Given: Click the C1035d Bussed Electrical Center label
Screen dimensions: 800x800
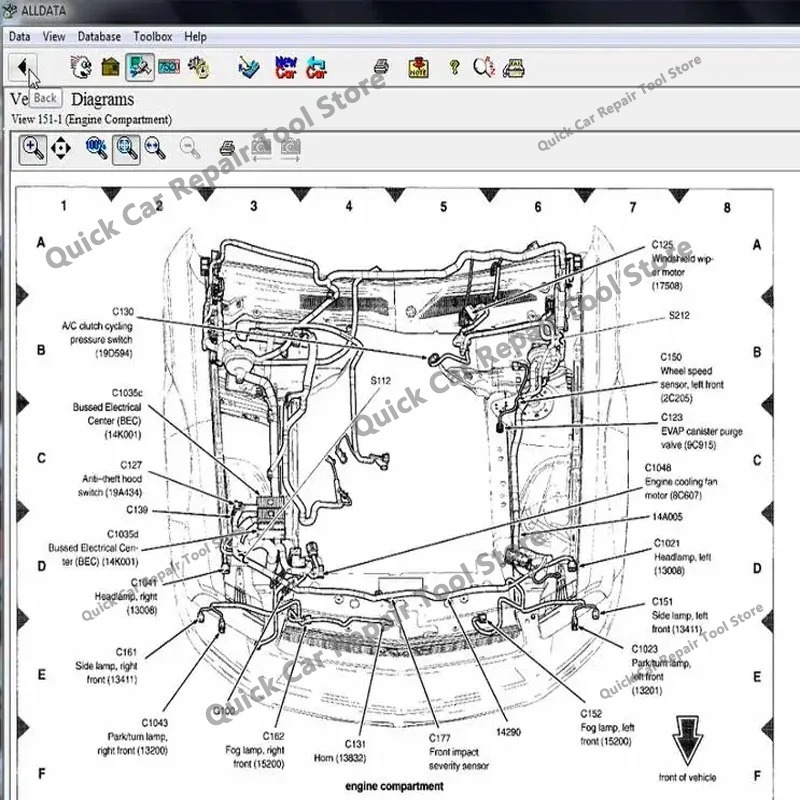Looking at the screenshot, I should coord(93,547).
